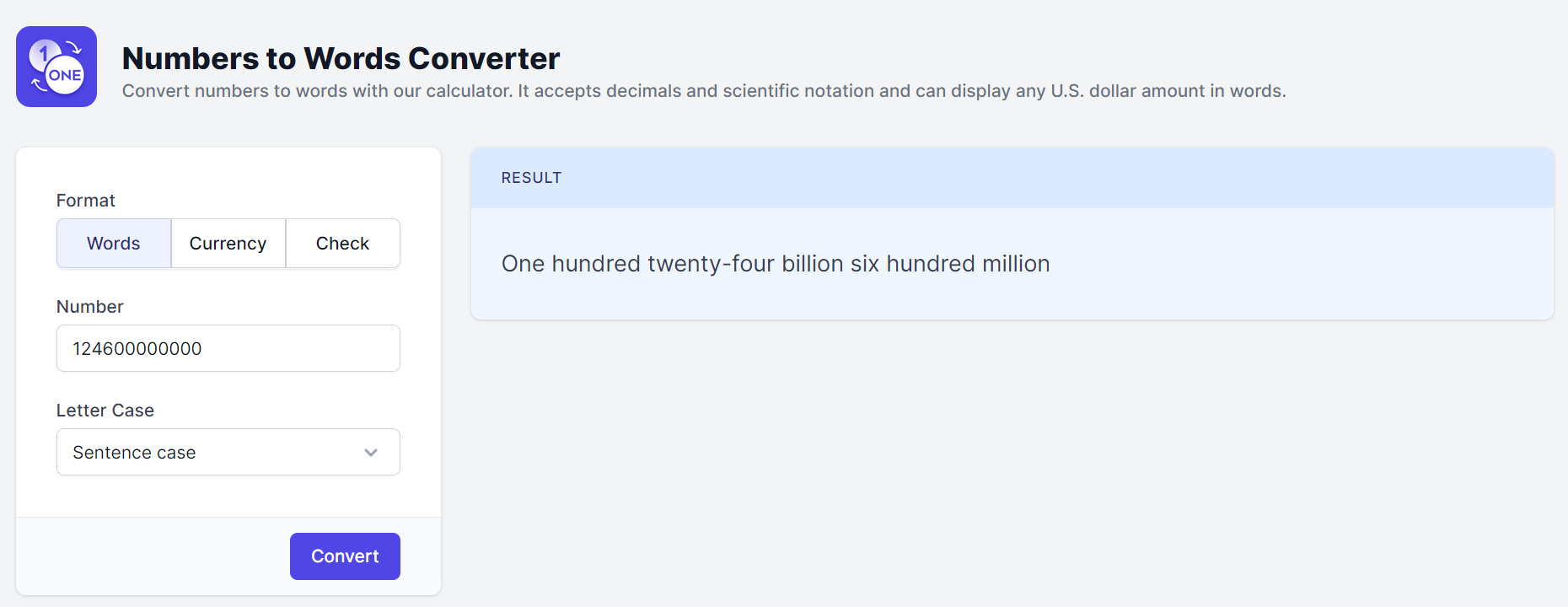
Task: Click the value 124600000000 in Number box
Action: (137, 349)
